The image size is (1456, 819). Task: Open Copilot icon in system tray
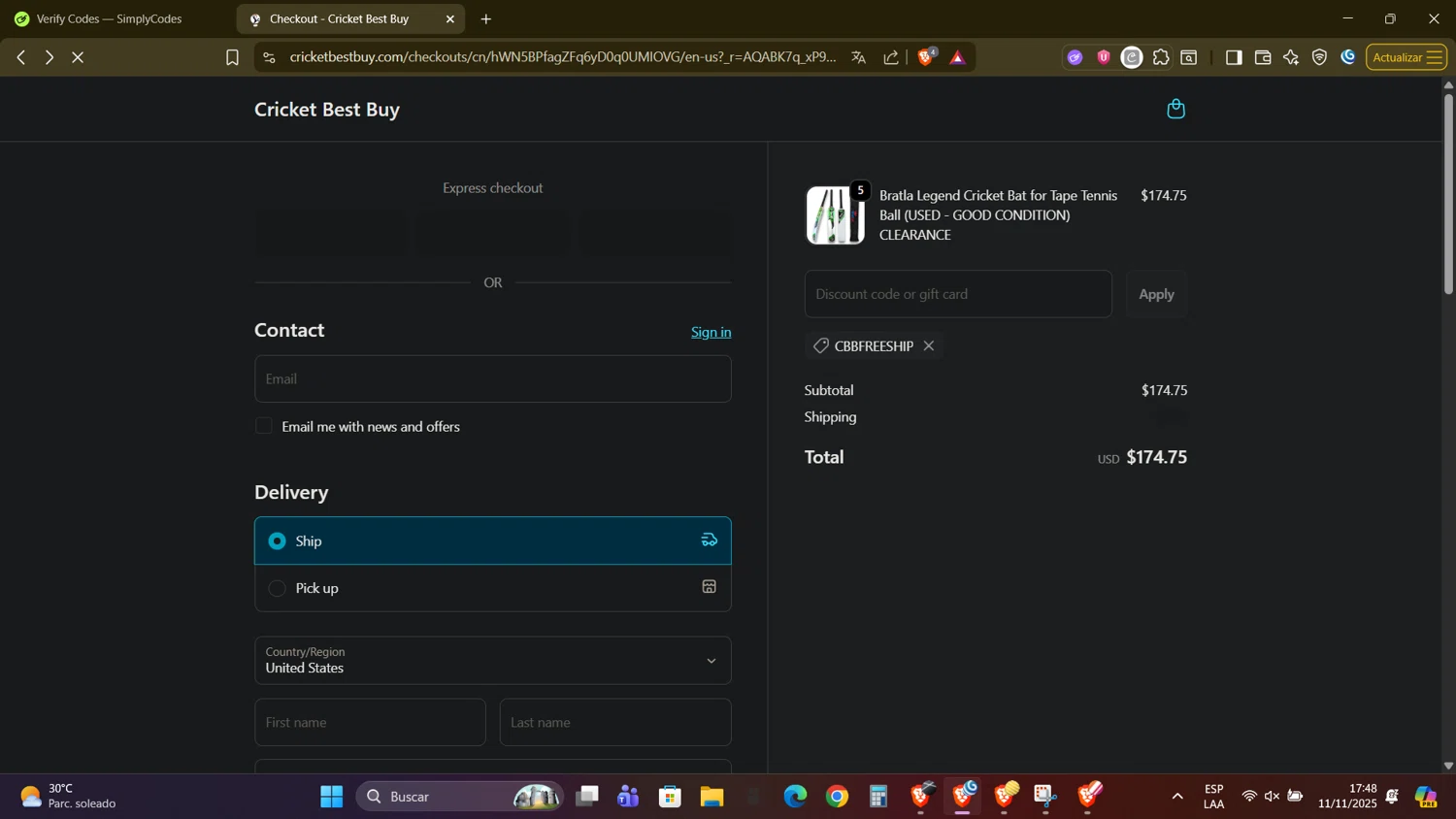1426,797
